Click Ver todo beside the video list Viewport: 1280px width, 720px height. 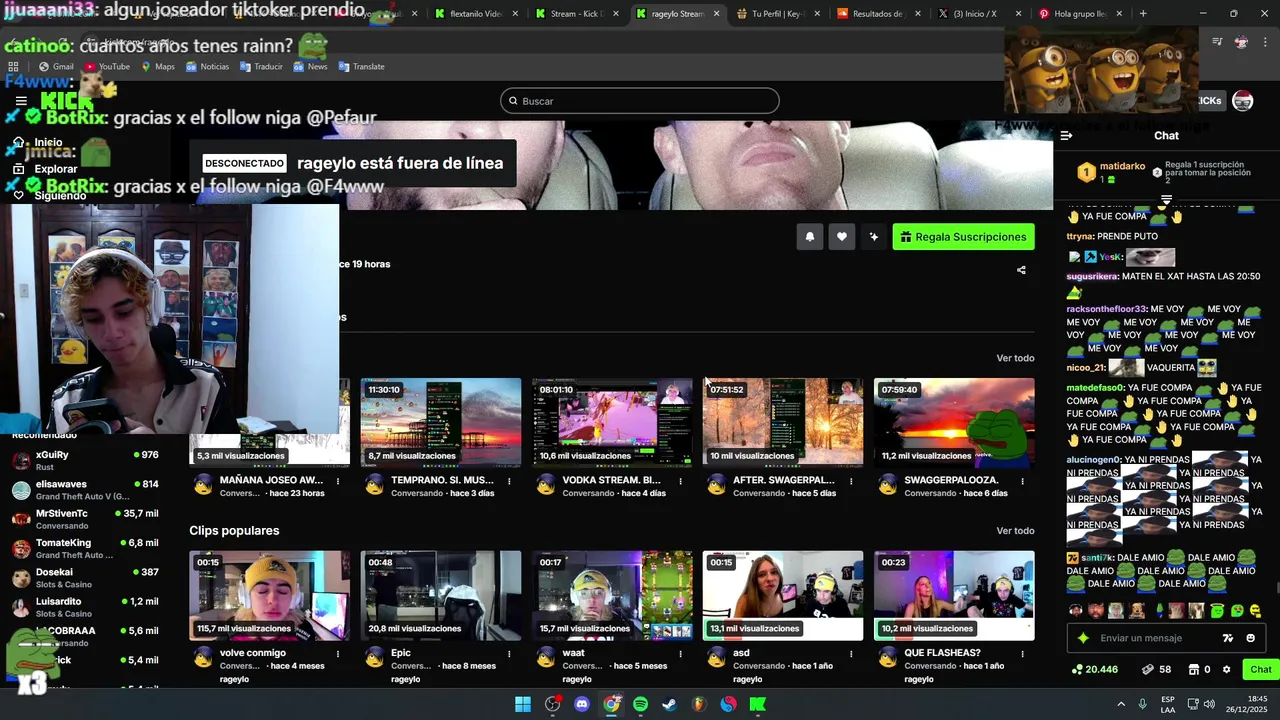click(1015, 358)
